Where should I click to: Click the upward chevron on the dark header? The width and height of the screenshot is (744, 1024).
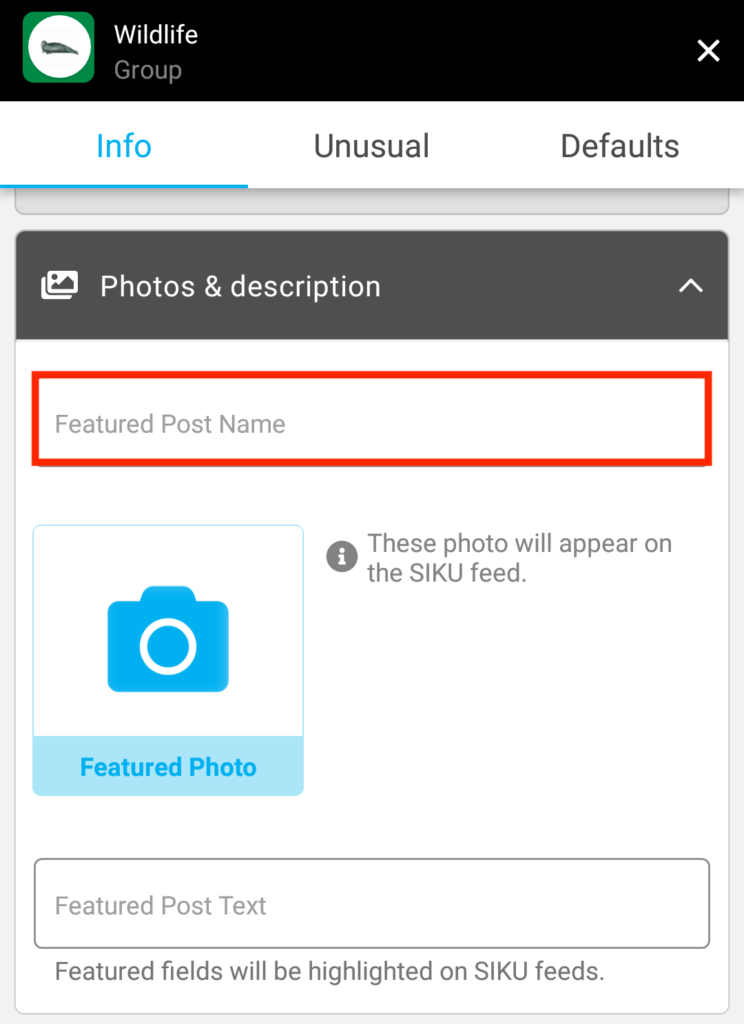(691, 285)
